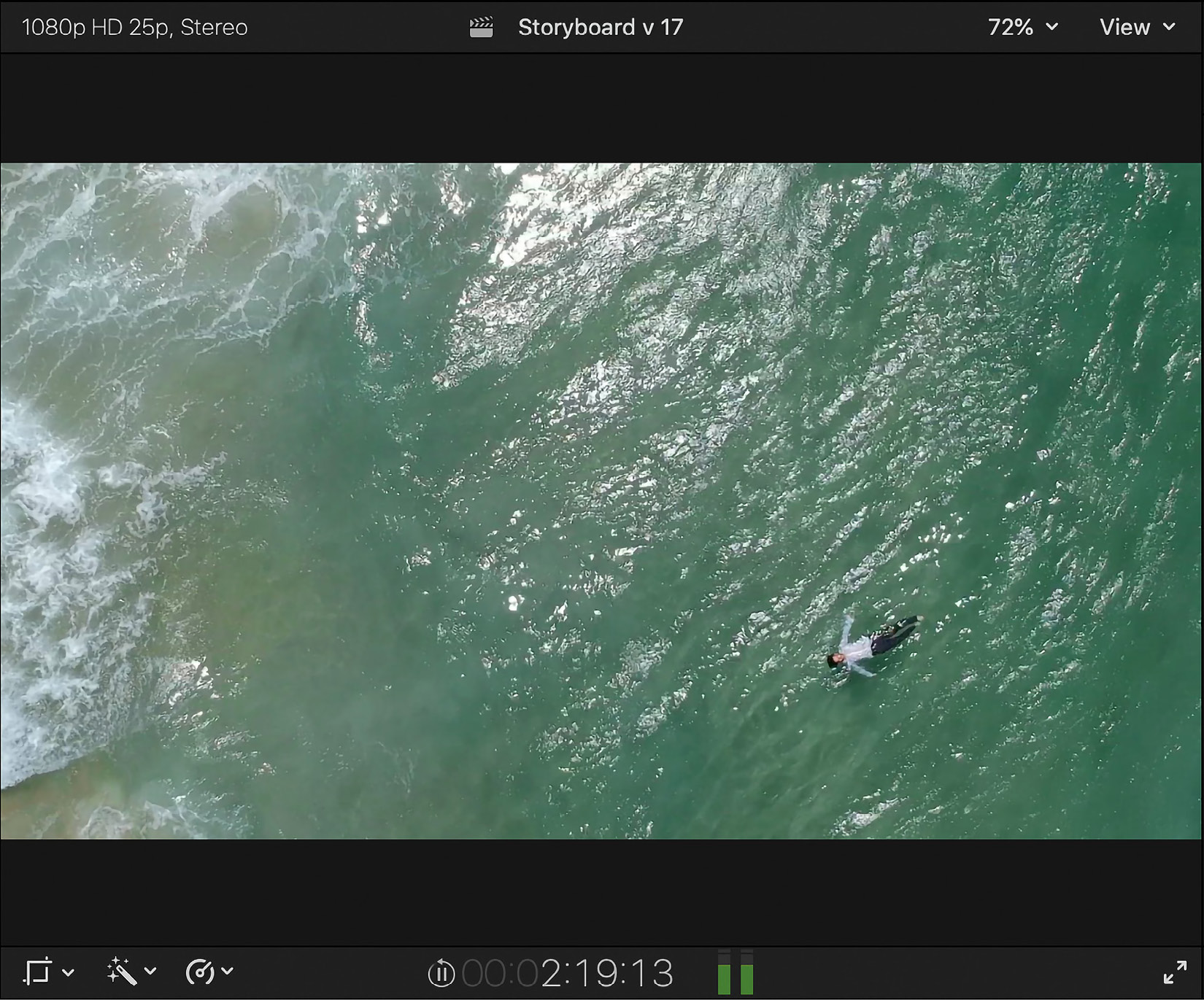Click the retime speedometer icon
This screenshot has width=1204, height=1000.
[200, 972]
